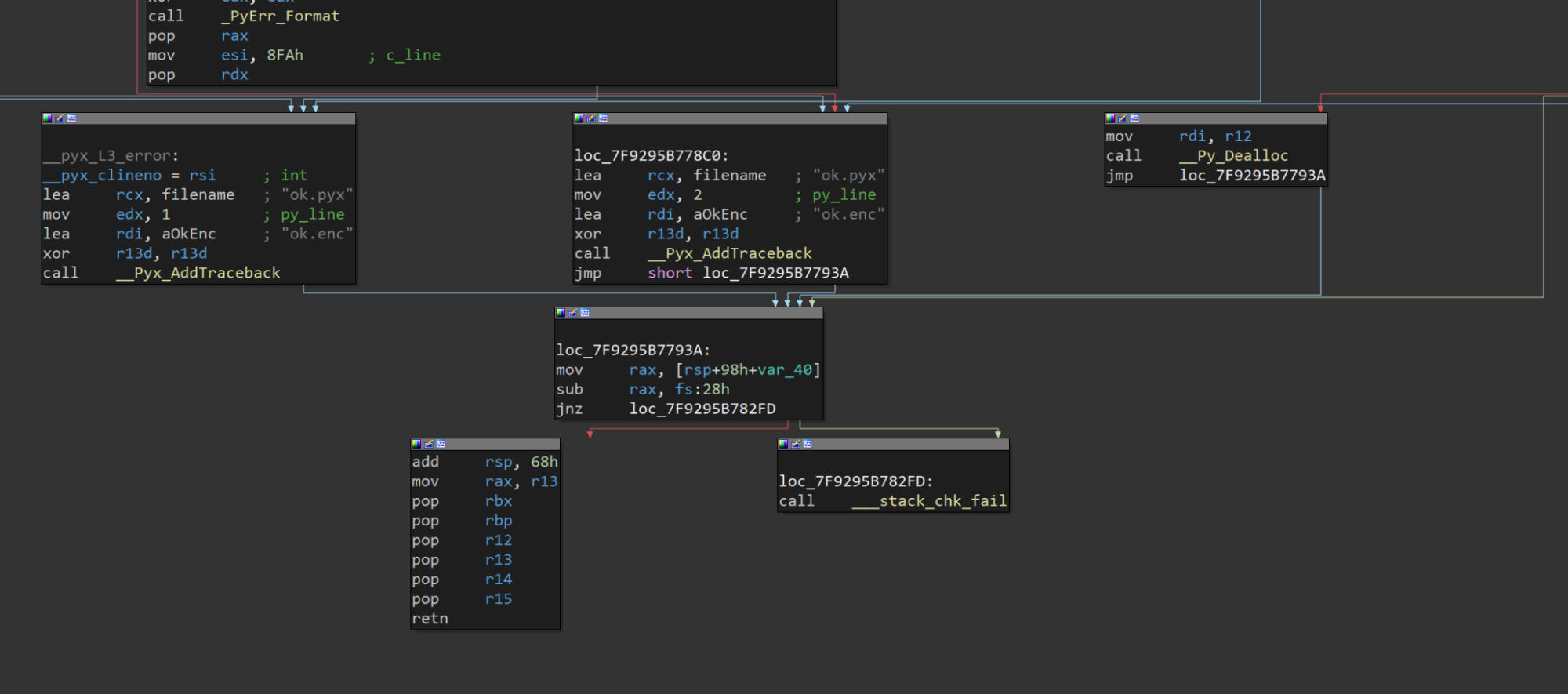Follow jmp loc_7F9295B7793A in Dealloc block

1252,176
